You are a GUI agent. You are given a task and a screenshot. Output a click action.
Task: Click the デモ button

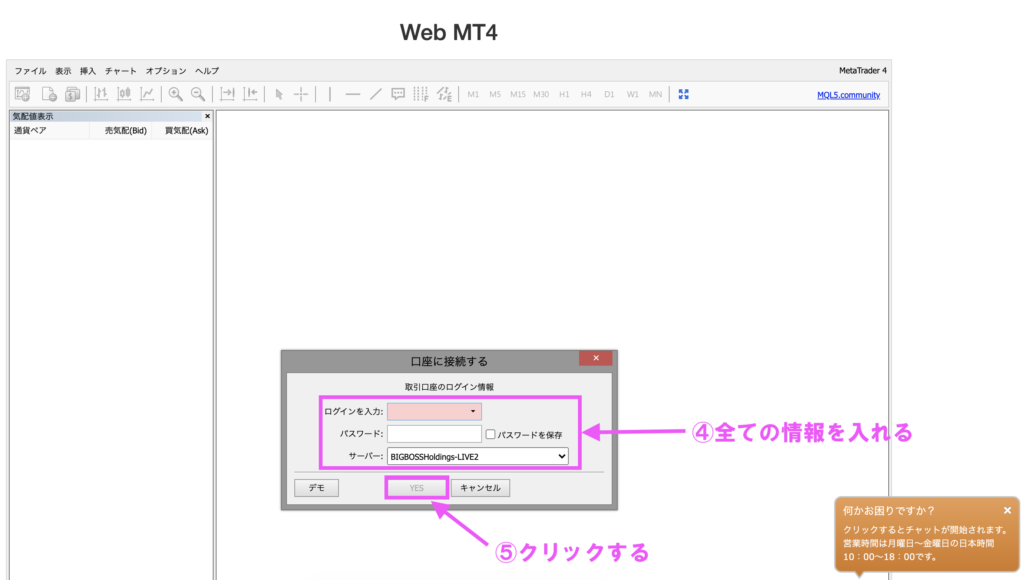tap(317, 488)
